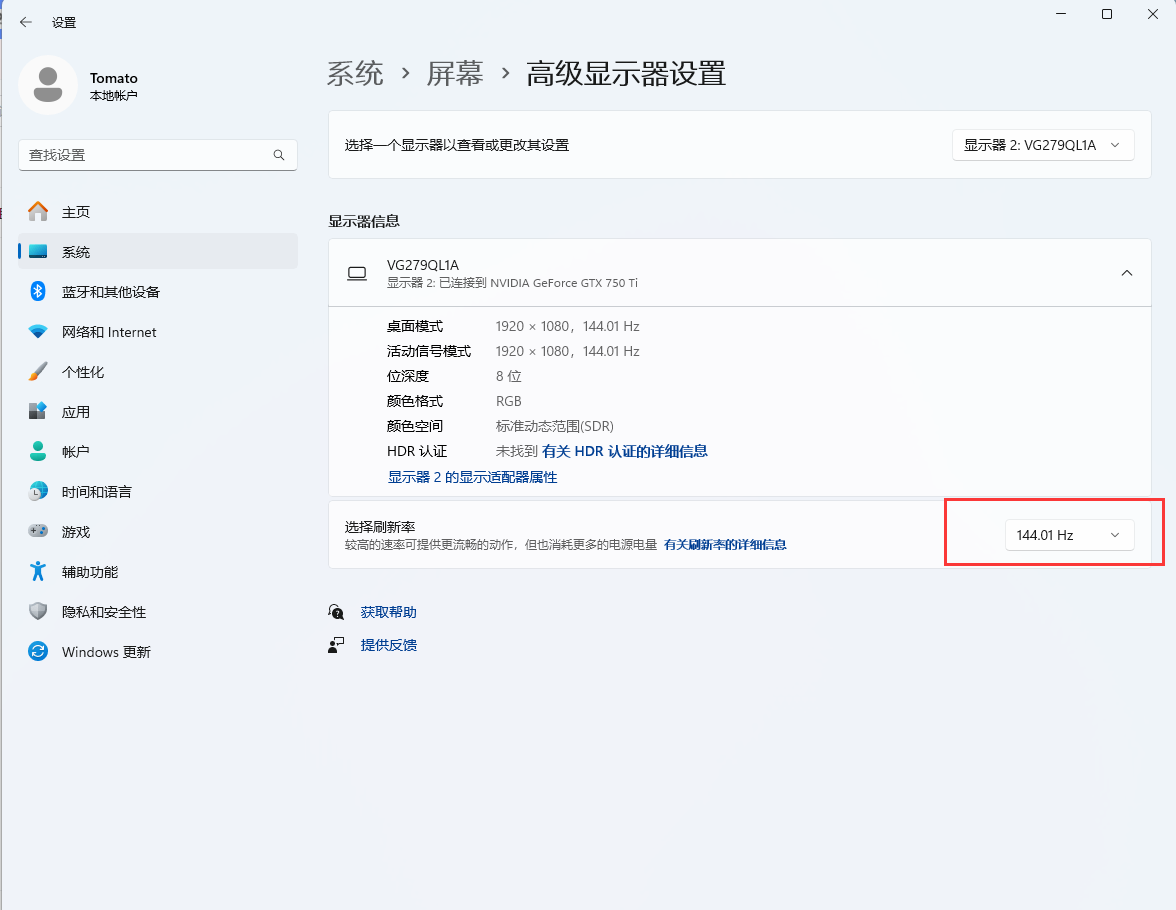Screen dimensions: 1176x910
Task: Open 游戏 gamepad icon
Action: [38, 532]
